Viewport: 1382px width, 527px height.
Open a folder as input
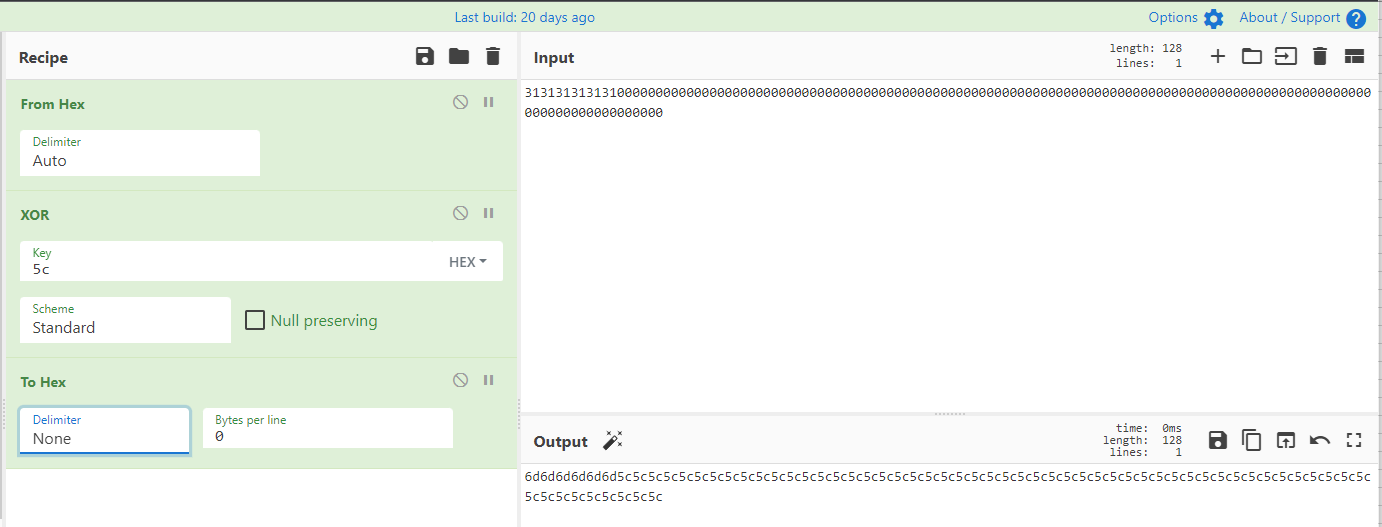1252,57
